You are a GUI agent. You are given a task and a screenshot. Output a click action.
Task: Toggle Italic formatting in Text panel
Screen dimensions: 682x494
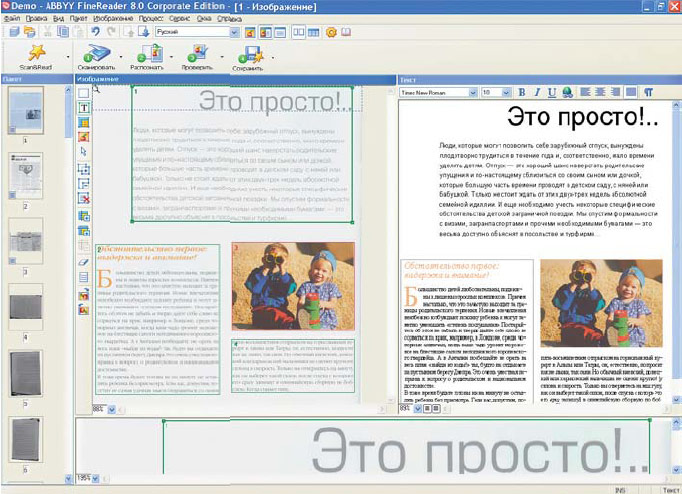(x=537, y=92)
